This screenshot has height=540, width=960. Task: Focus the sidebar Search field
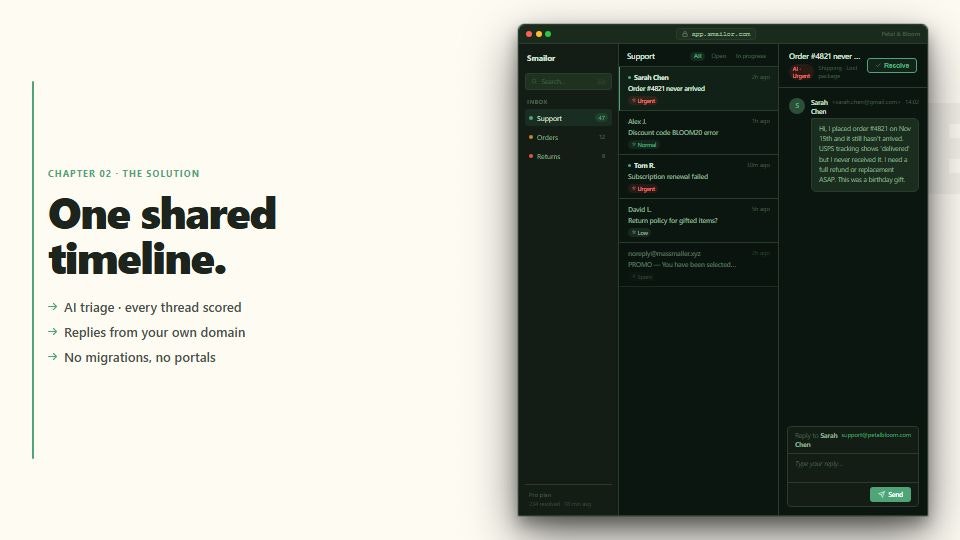pos(568,81)
